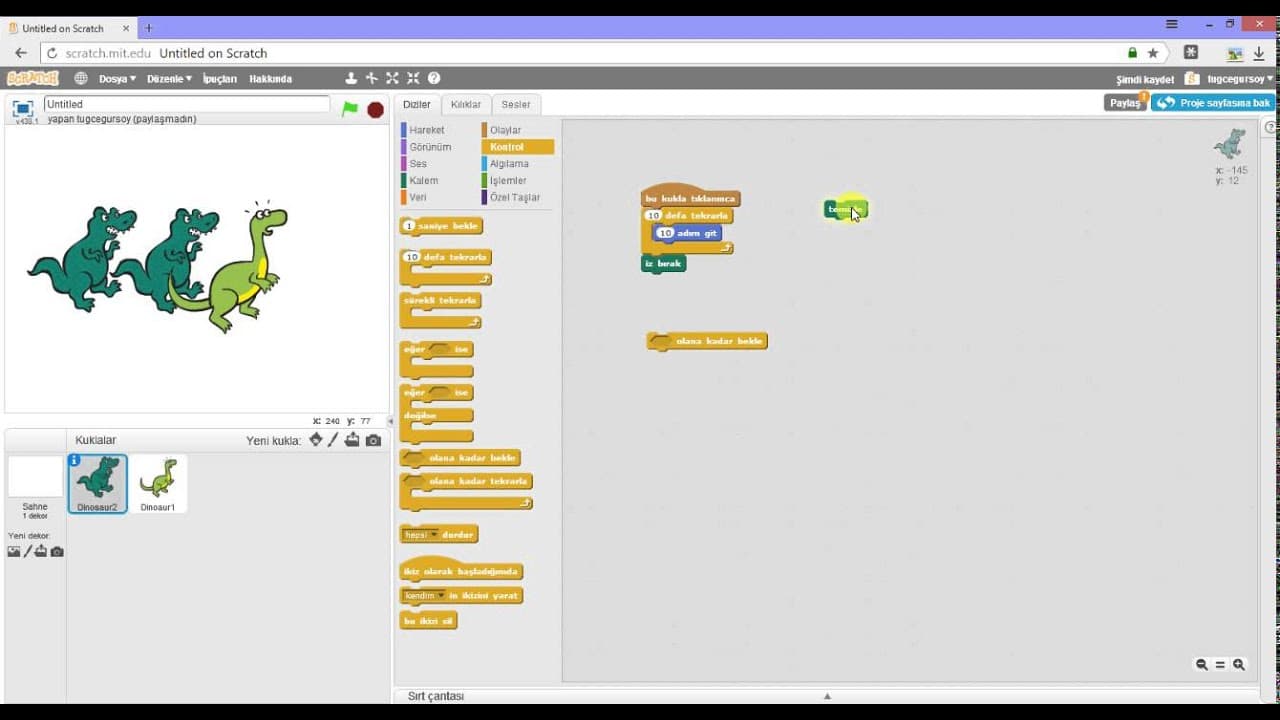Zoom out the scripts area

click(1202, 665)
